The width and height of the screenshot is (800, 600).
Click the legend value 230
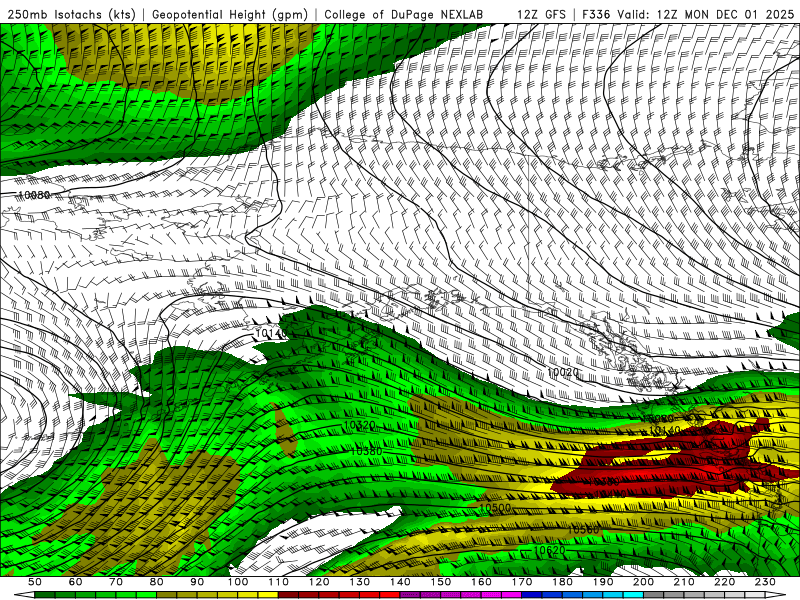(x=765, y=582)
